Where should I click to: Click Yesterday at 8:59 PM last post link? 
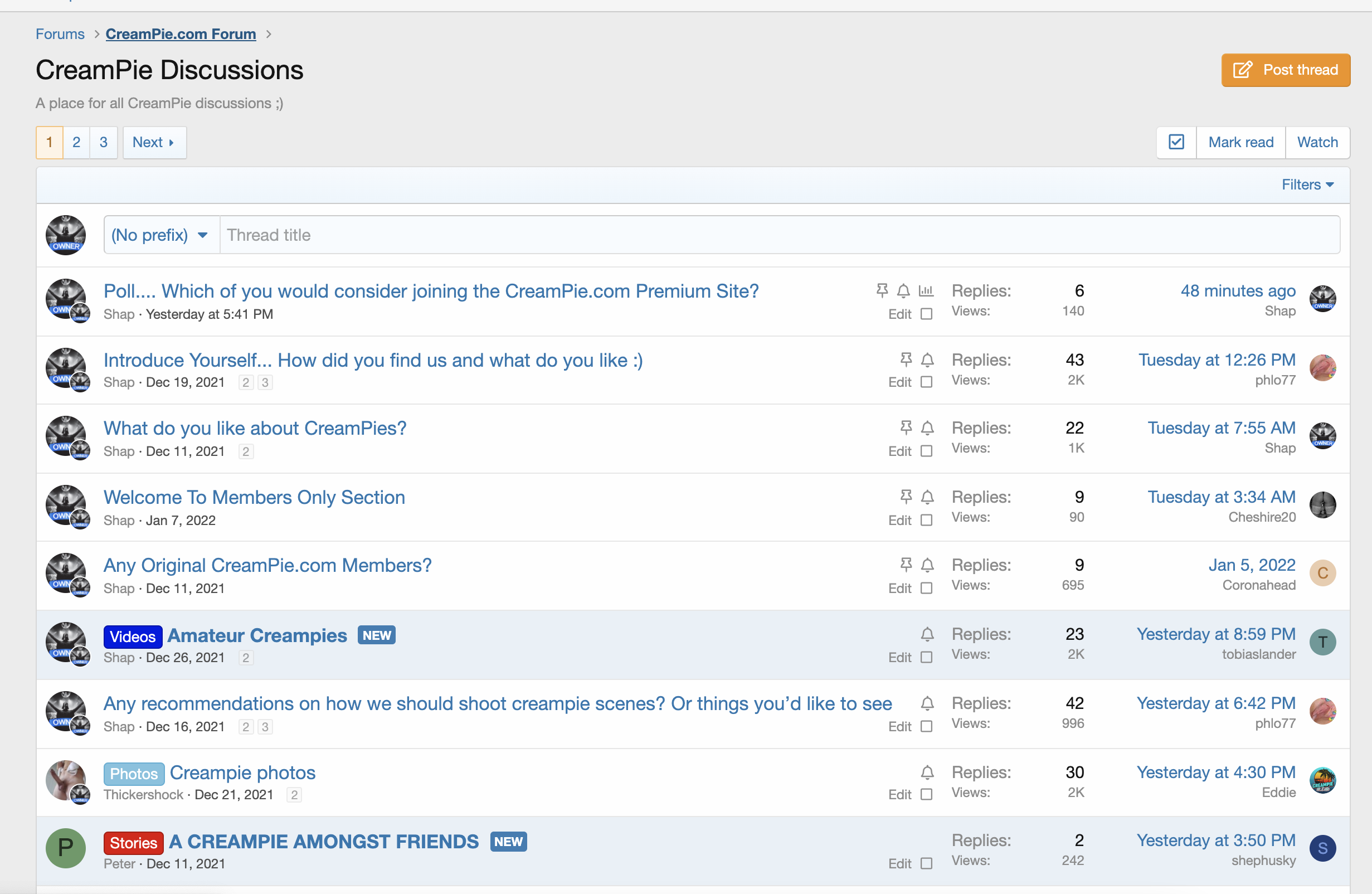click(1216, 634)
